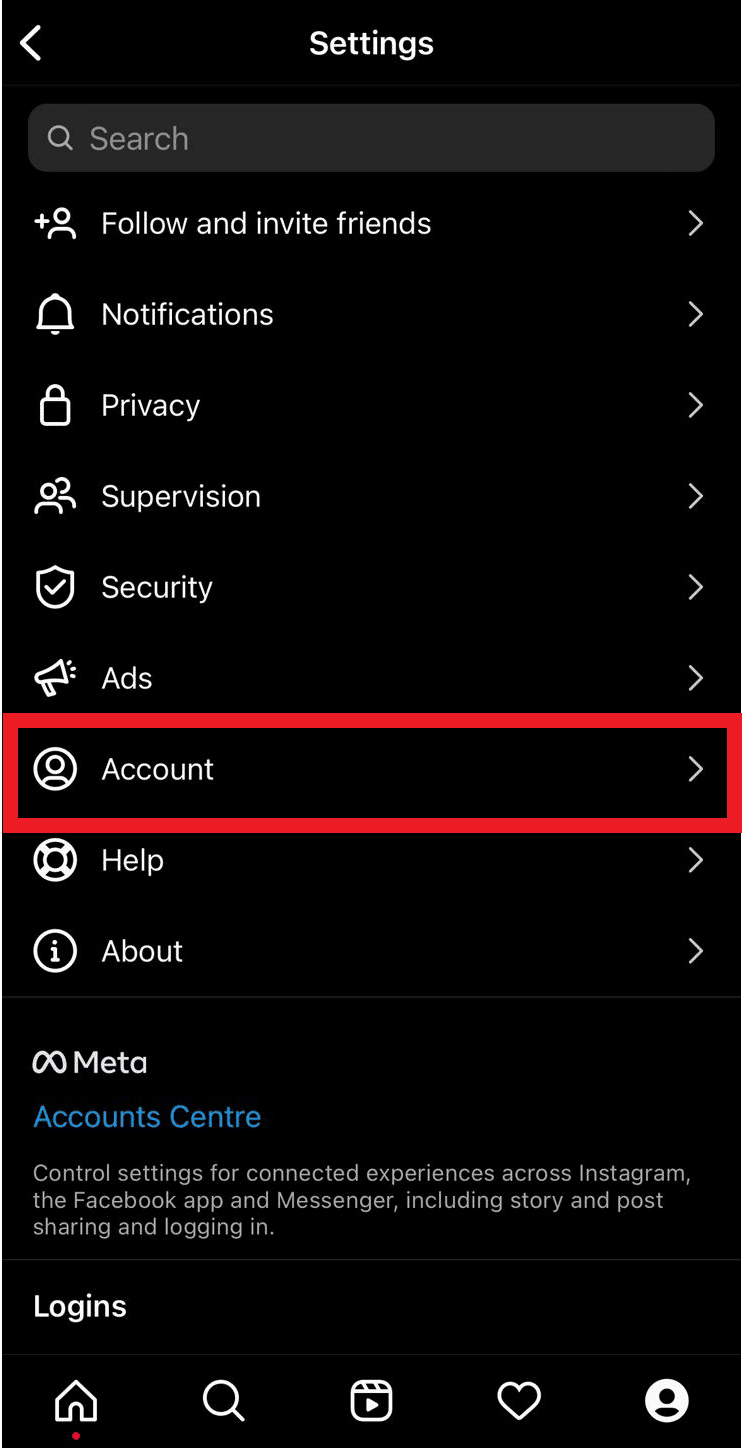Expand the About row chevron

pyautogui.click(x=696, y=952)
